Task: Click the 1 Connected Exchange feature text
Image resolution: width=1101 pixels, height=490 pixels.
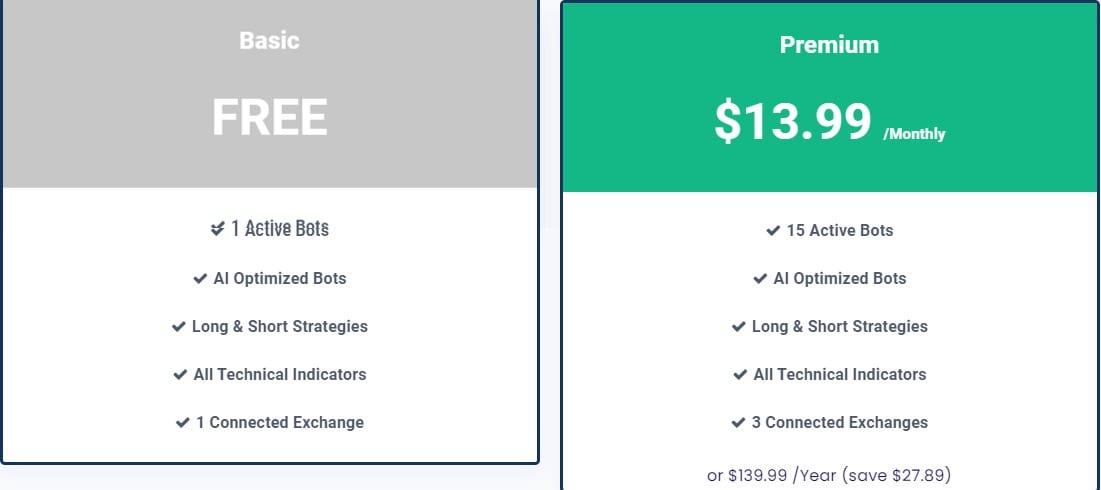Action: (x=279, y=423)
